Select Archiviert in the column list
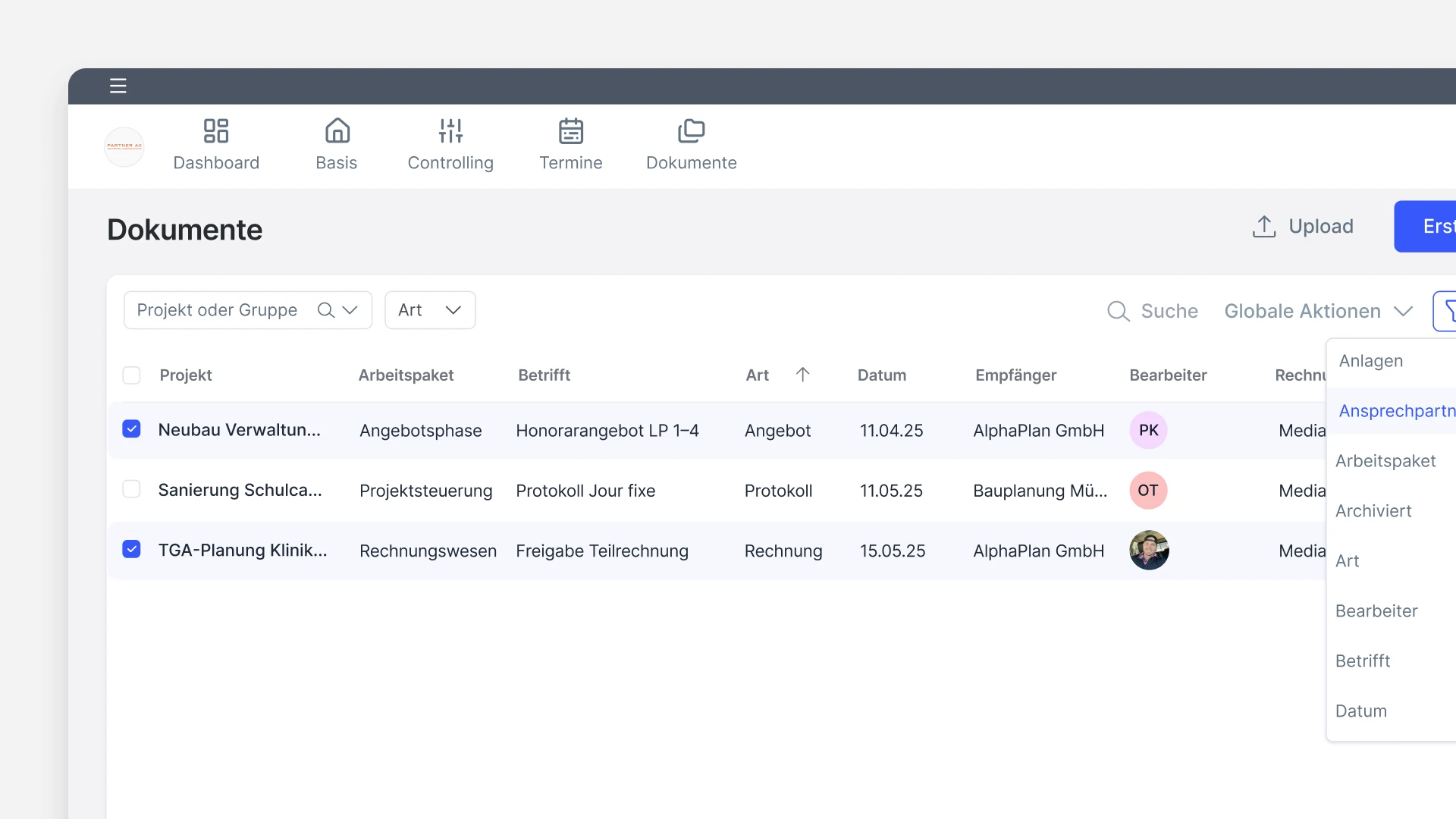 (1373, 511)
